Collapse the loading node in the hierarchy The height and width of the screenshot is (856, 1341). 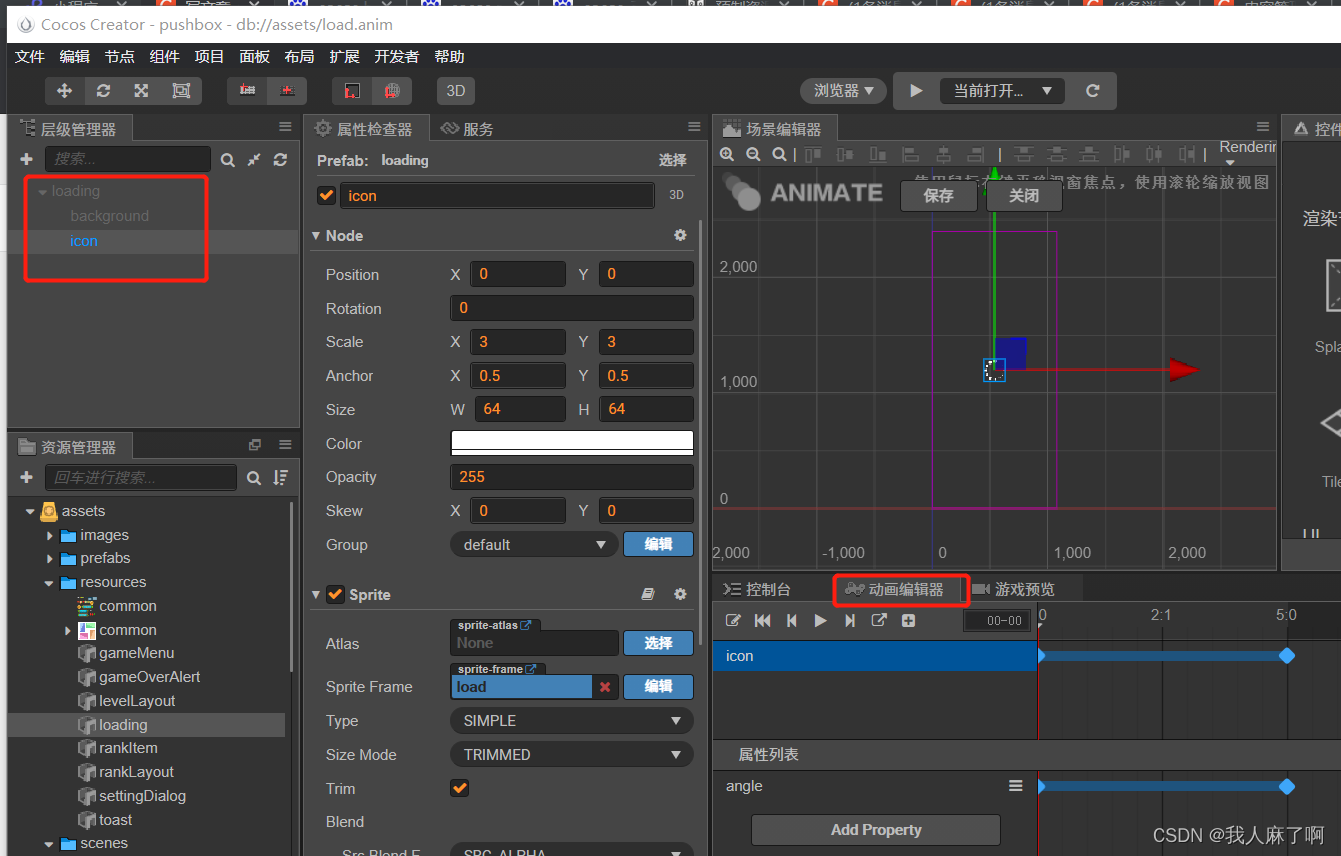(x=42, y=191)
